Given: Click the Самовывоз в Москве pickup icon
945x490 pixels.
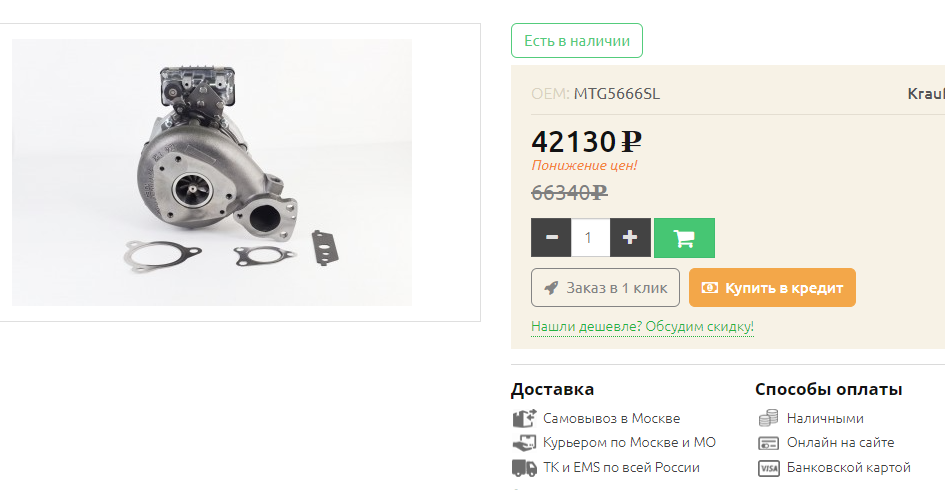Looking at the screenshot, I should click(x=524, y=418).
